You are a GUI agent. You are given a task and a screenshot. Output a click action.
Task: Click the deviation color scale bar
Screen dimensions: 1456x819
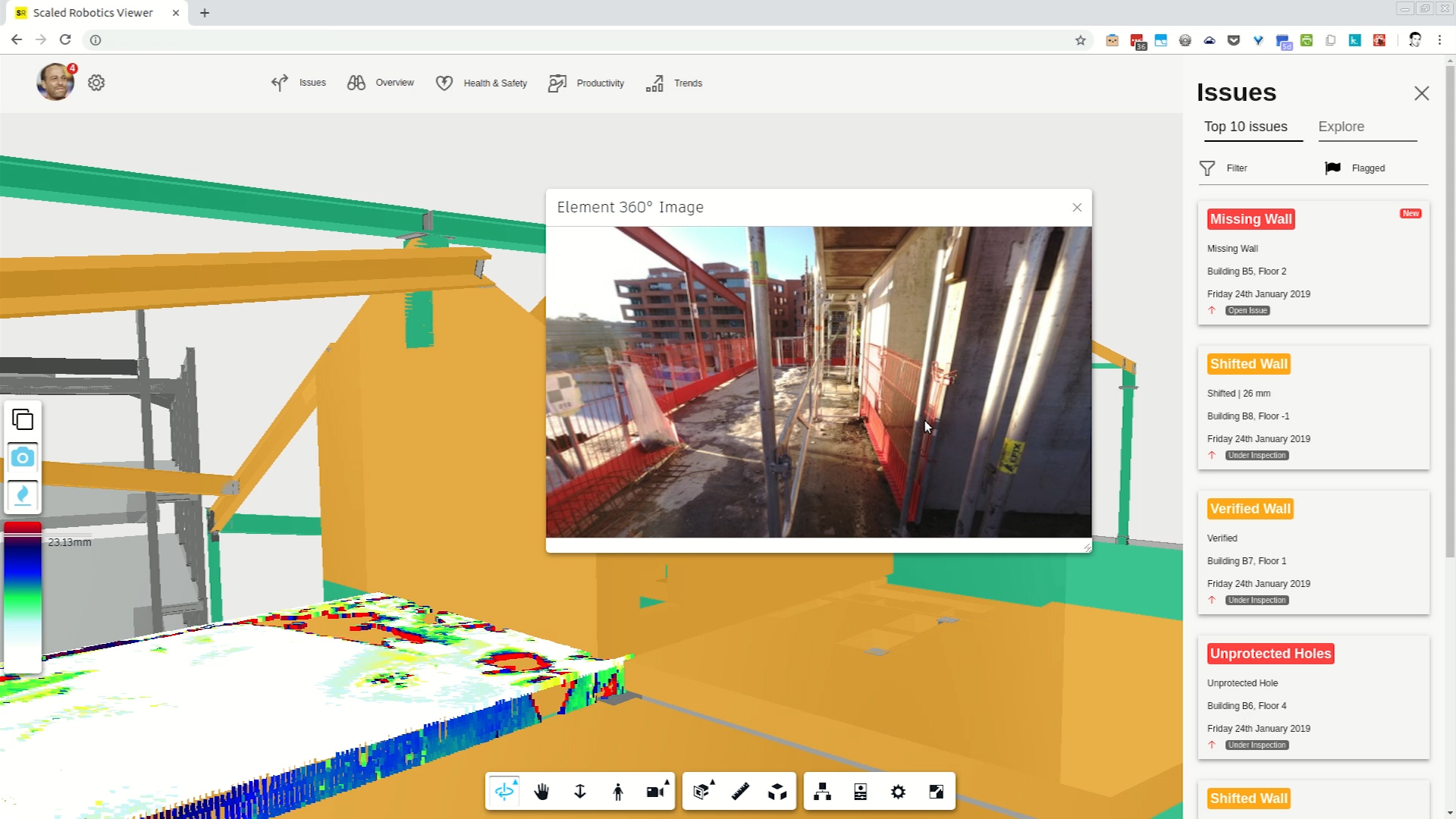tap(23, 597)
